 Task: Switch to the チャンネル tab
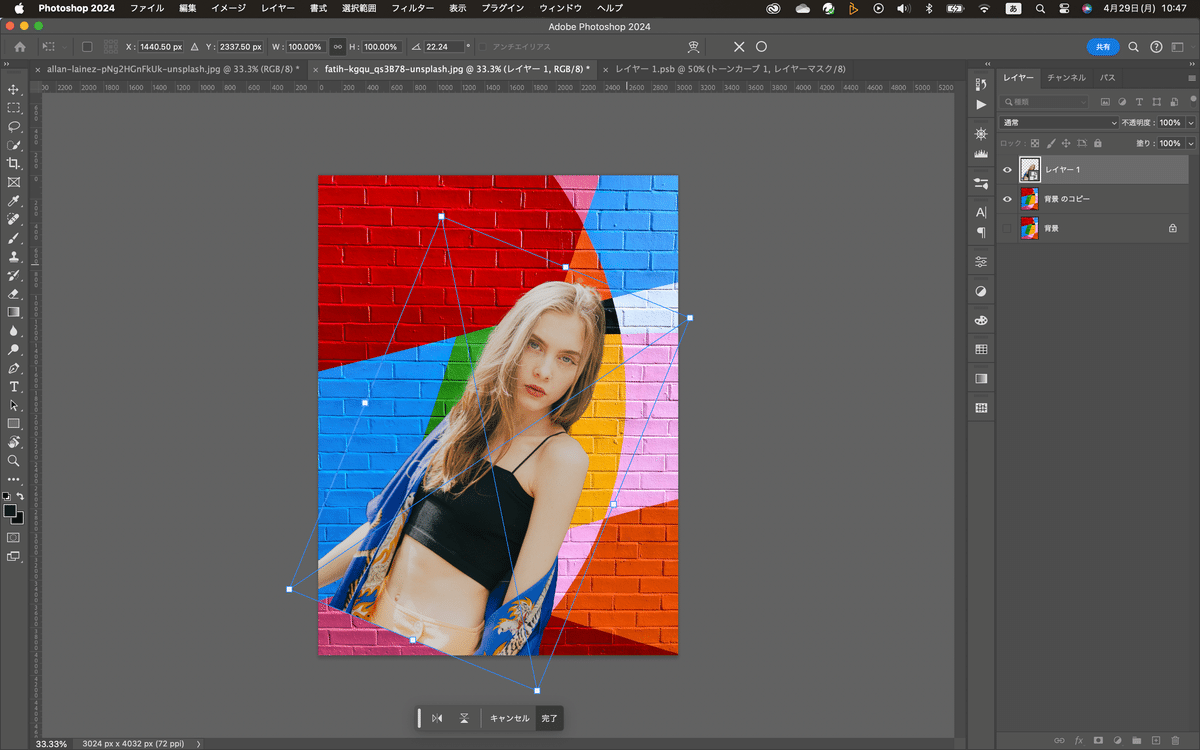point(1066,78)
